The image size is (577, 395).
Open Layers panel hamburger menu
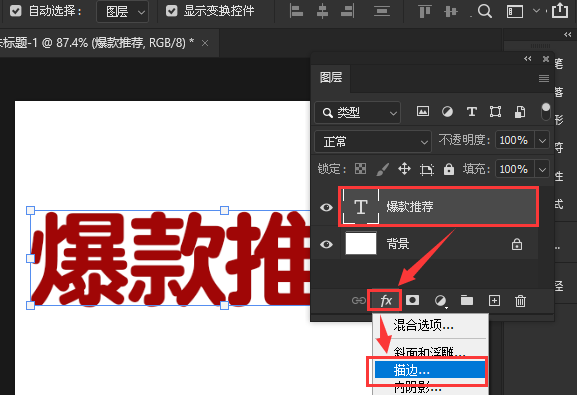click(544, 78)
